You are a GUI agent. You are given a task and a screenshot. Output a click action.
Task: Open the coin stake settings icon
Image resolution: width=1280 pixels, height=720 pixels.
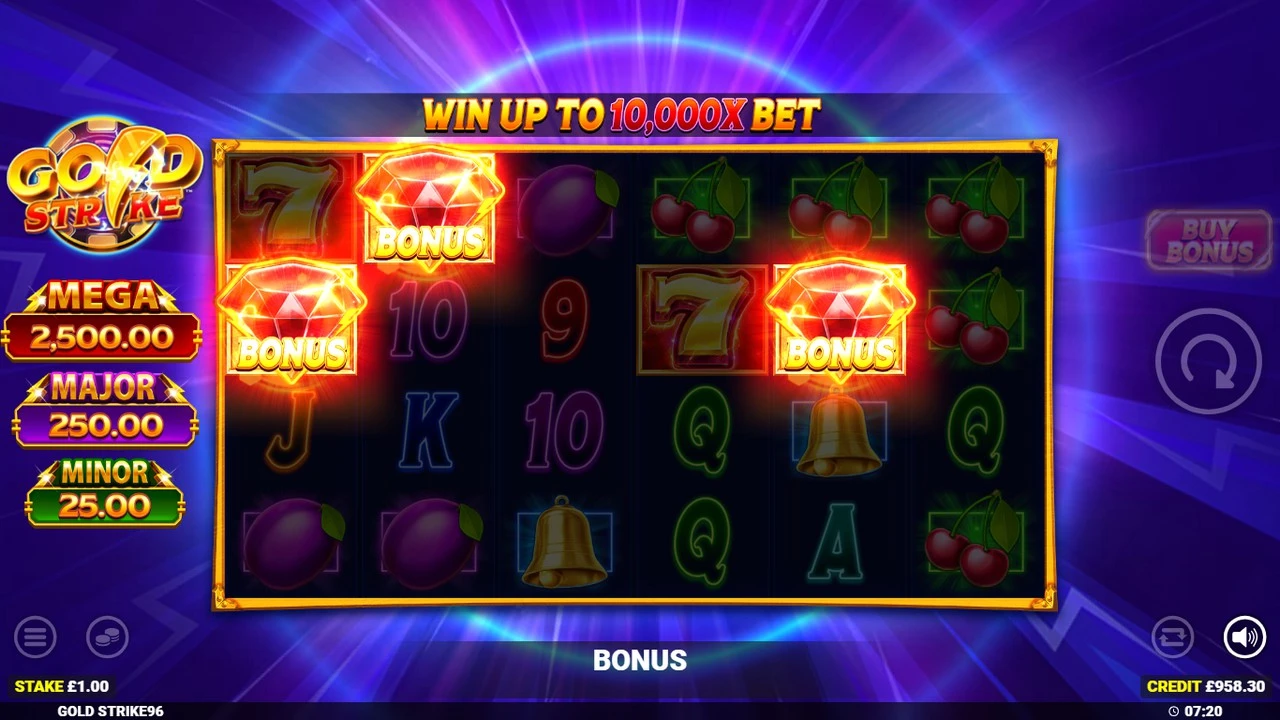pos(107,637)
